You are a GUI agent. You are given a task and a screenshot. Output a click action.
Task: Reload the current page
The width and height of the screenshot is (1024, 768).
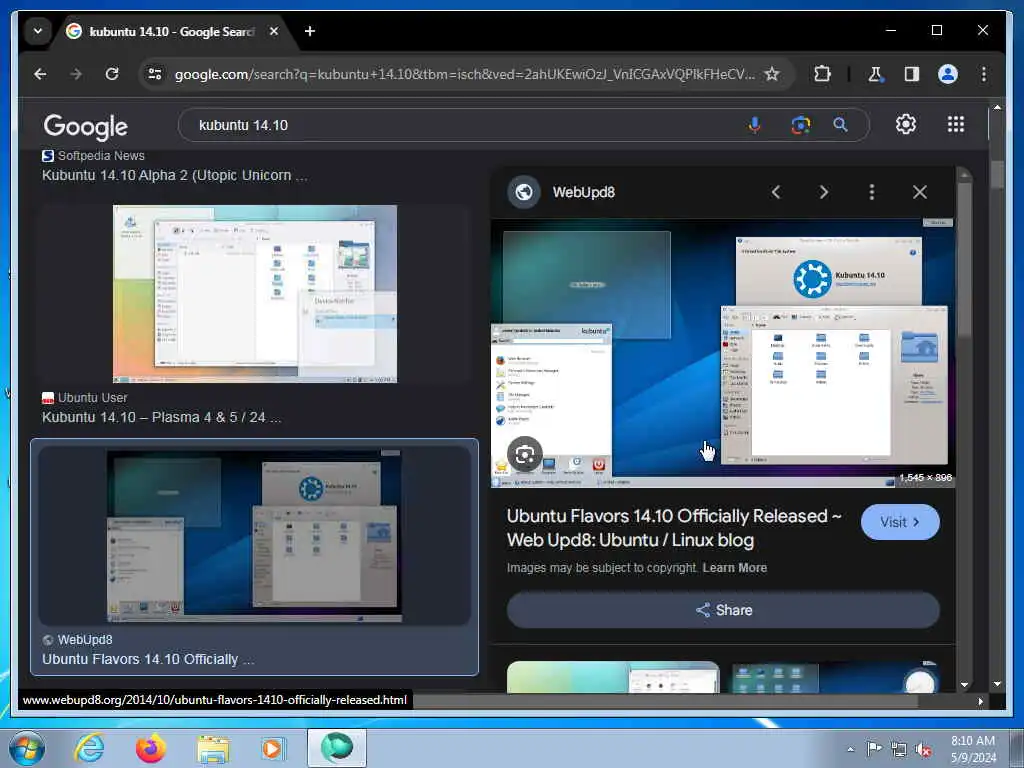point(112,74)
